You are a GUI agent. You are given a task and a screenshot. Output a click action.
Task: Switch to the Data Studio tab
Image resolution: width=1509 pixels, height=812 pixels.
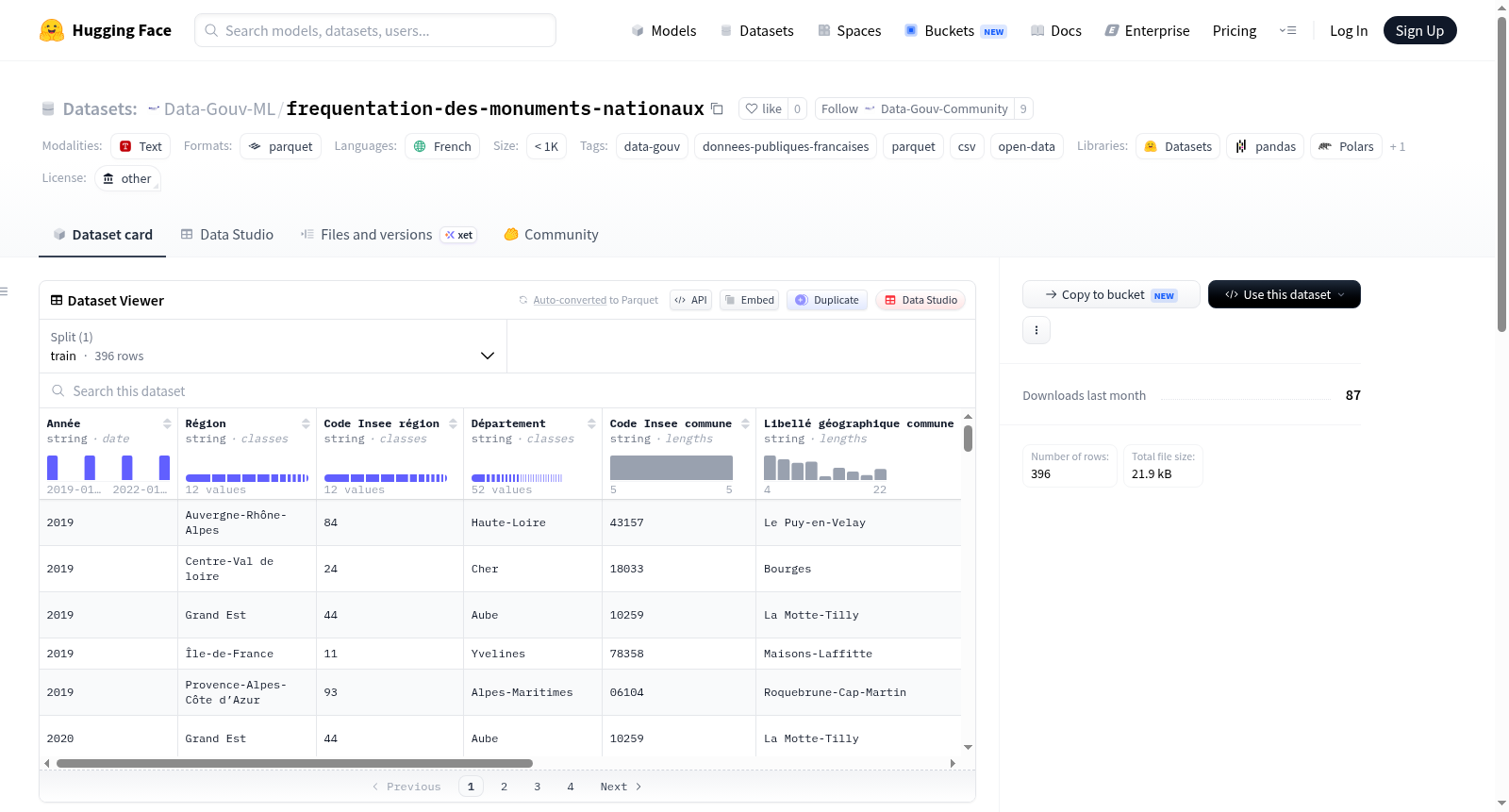click(227, 235)
